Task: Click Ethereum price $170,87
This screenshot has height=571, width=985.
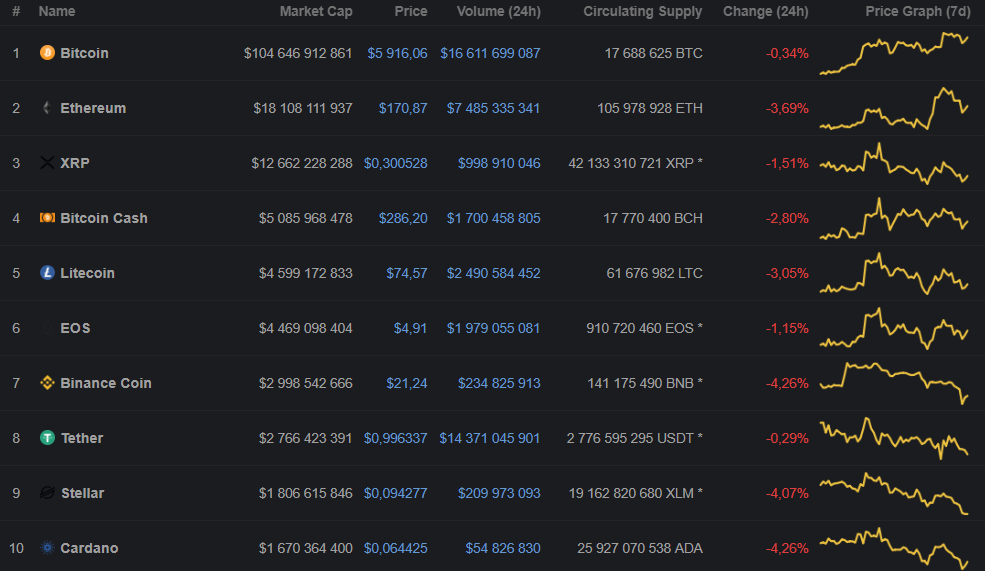Action: (403, 108)
